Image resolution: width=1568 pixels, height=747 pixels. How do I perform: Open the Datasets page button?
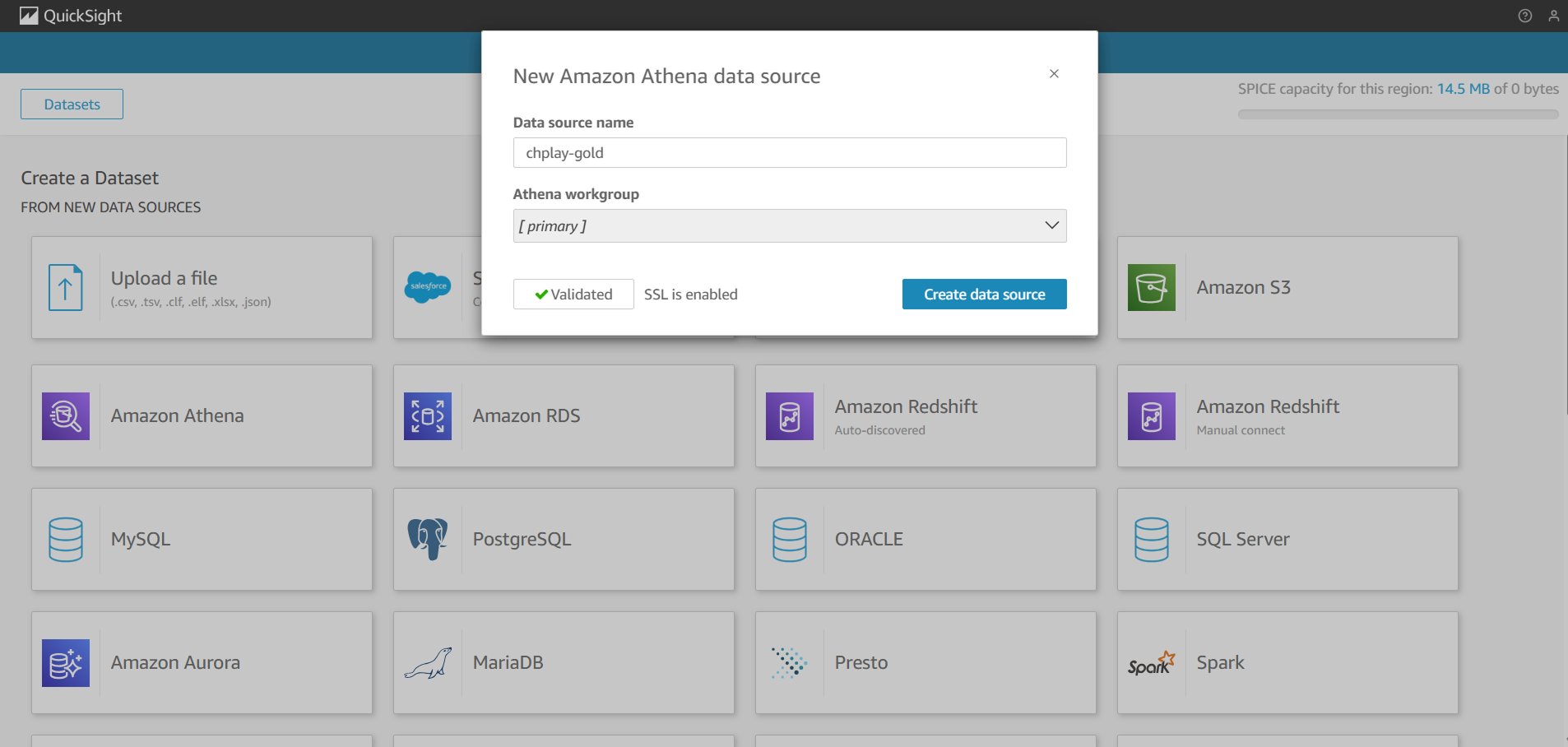coord(72,104)
